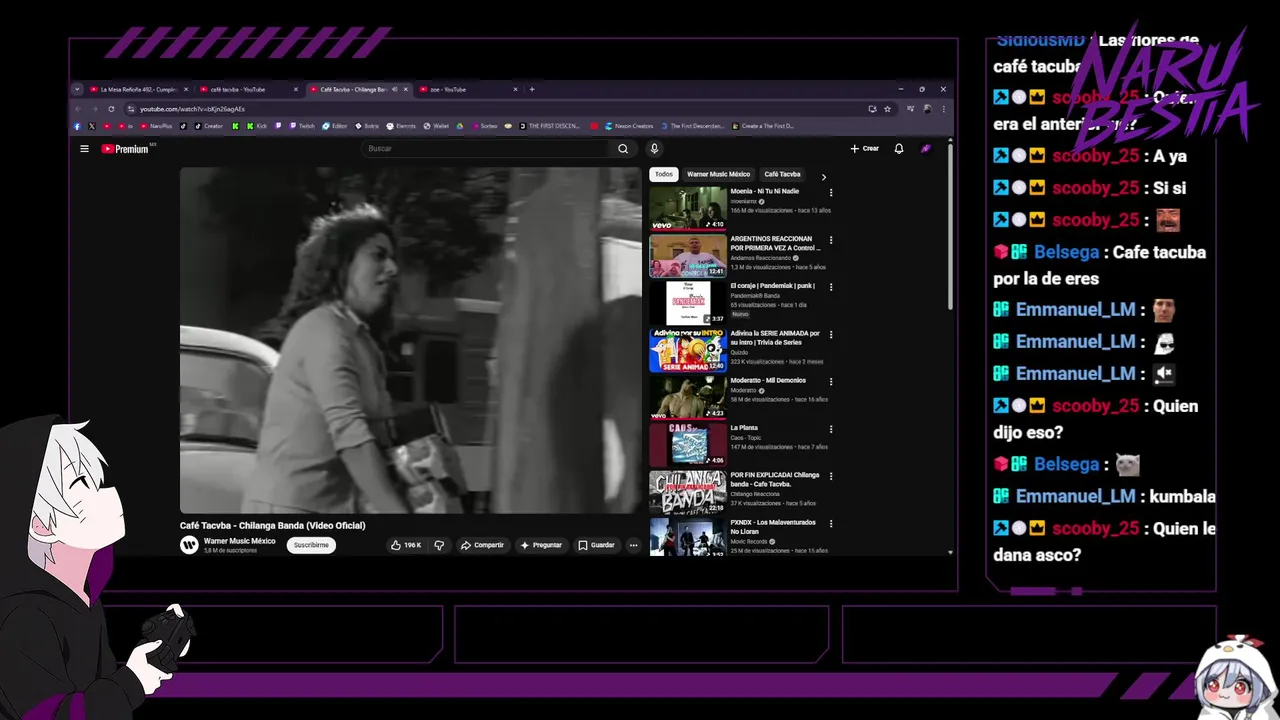Open POR FIN EXPLICADA Chilanga banda thumbnail
This screenshot has height=720, width=1280.
(x=688, y=492)
